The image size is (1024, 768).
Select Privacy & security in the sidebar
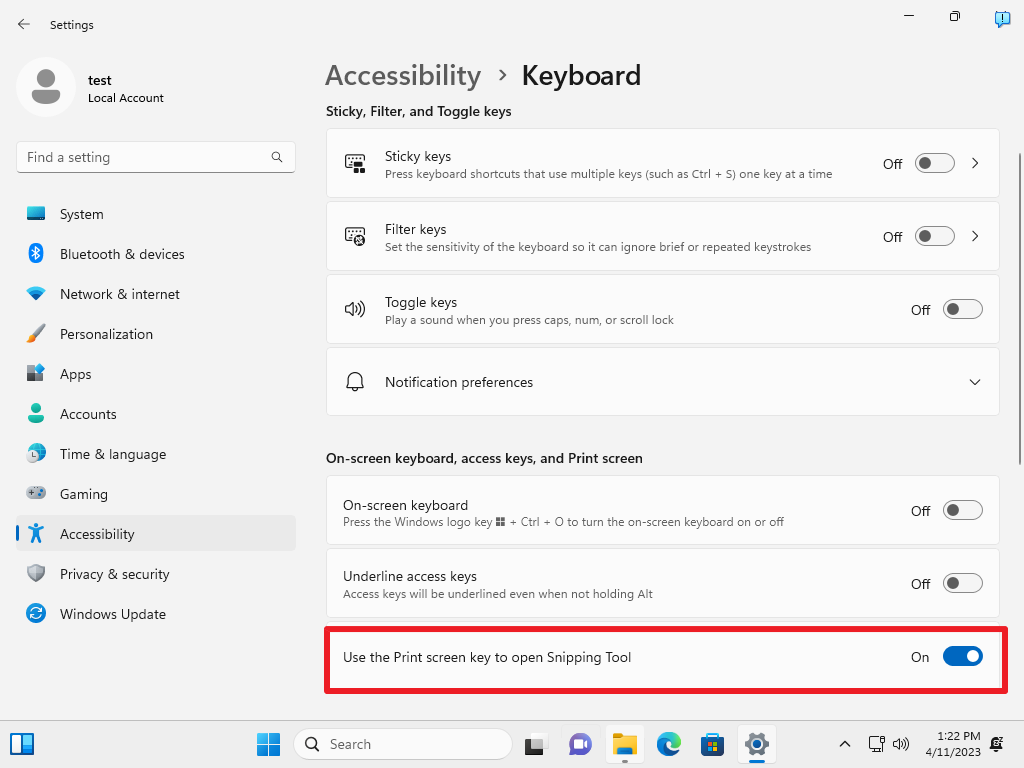(113, 573)
